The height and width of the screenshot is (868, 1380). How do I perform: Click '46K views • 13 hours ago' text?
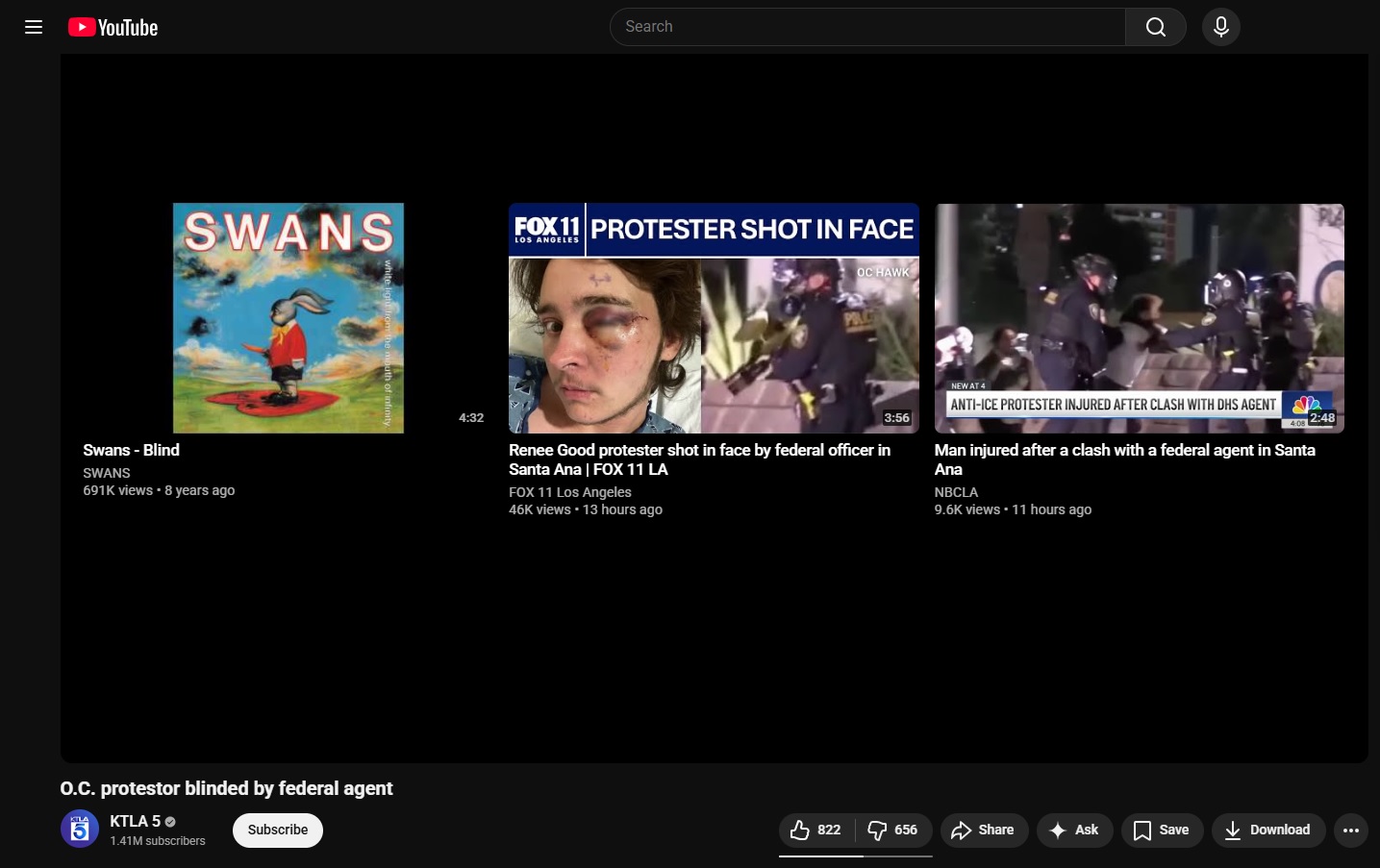tap(586, 509)
